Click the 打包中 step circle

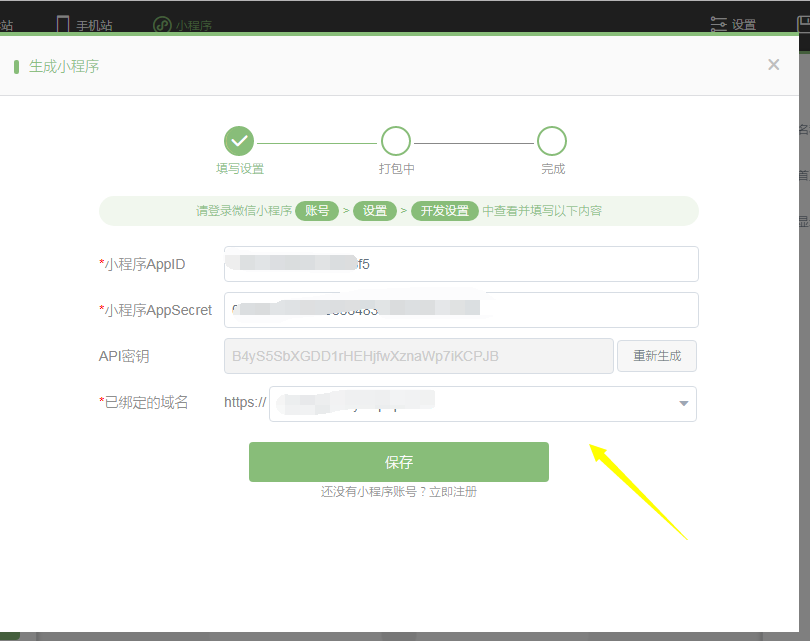click(x=396, y=141)
